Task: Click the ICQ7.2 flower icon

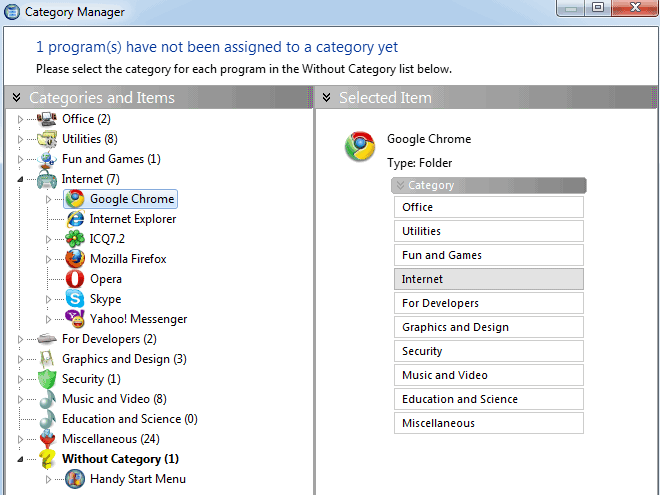Action: [x=75, y=239]
